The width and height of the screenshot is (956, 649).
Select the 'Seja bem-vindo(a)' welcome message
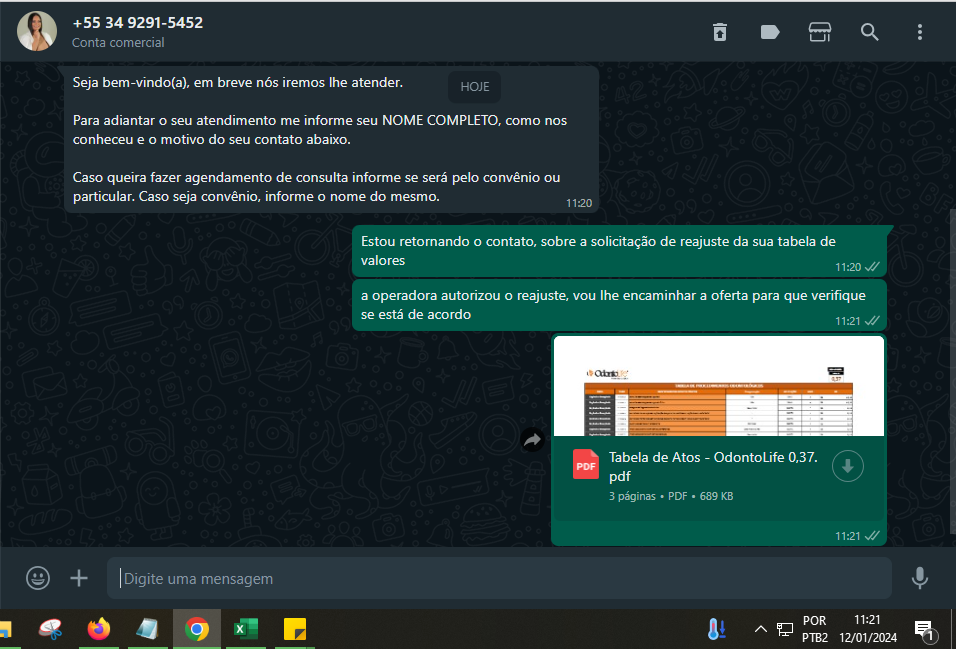coord(332,139)
